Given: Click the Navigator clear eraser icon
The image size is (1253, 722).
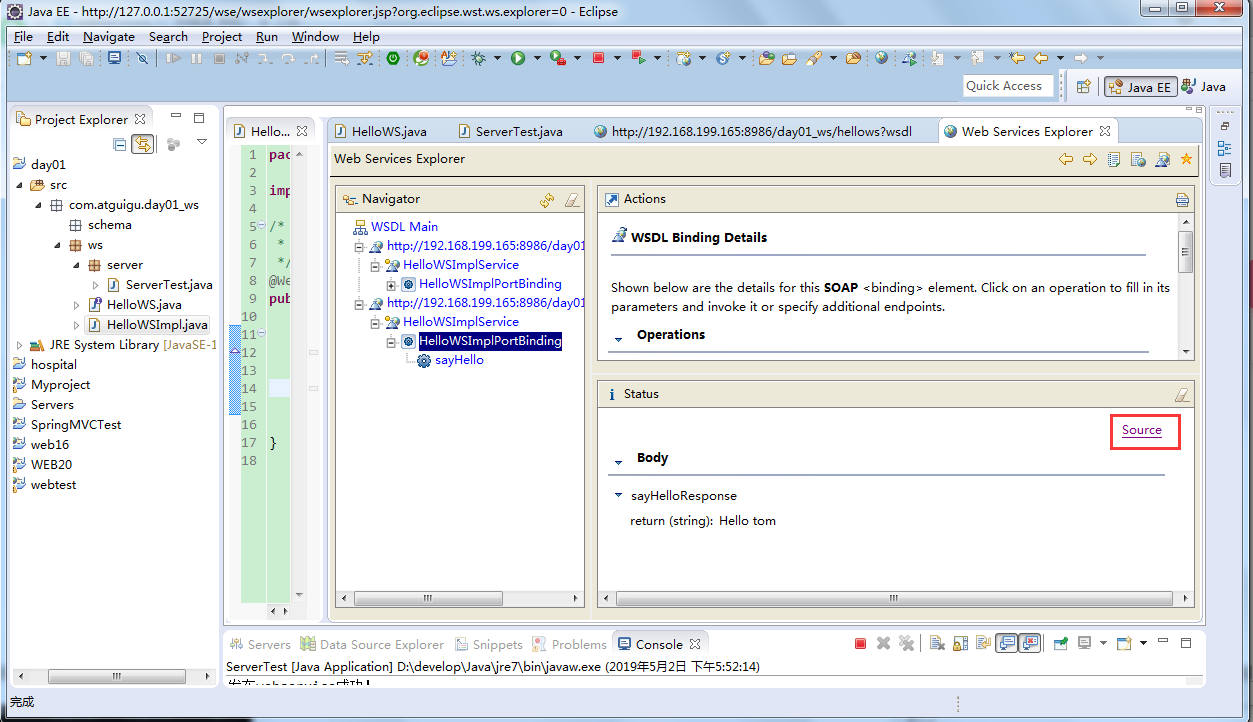Looking at the screenshot, I should pyautogui.click(x=572, y=200).
